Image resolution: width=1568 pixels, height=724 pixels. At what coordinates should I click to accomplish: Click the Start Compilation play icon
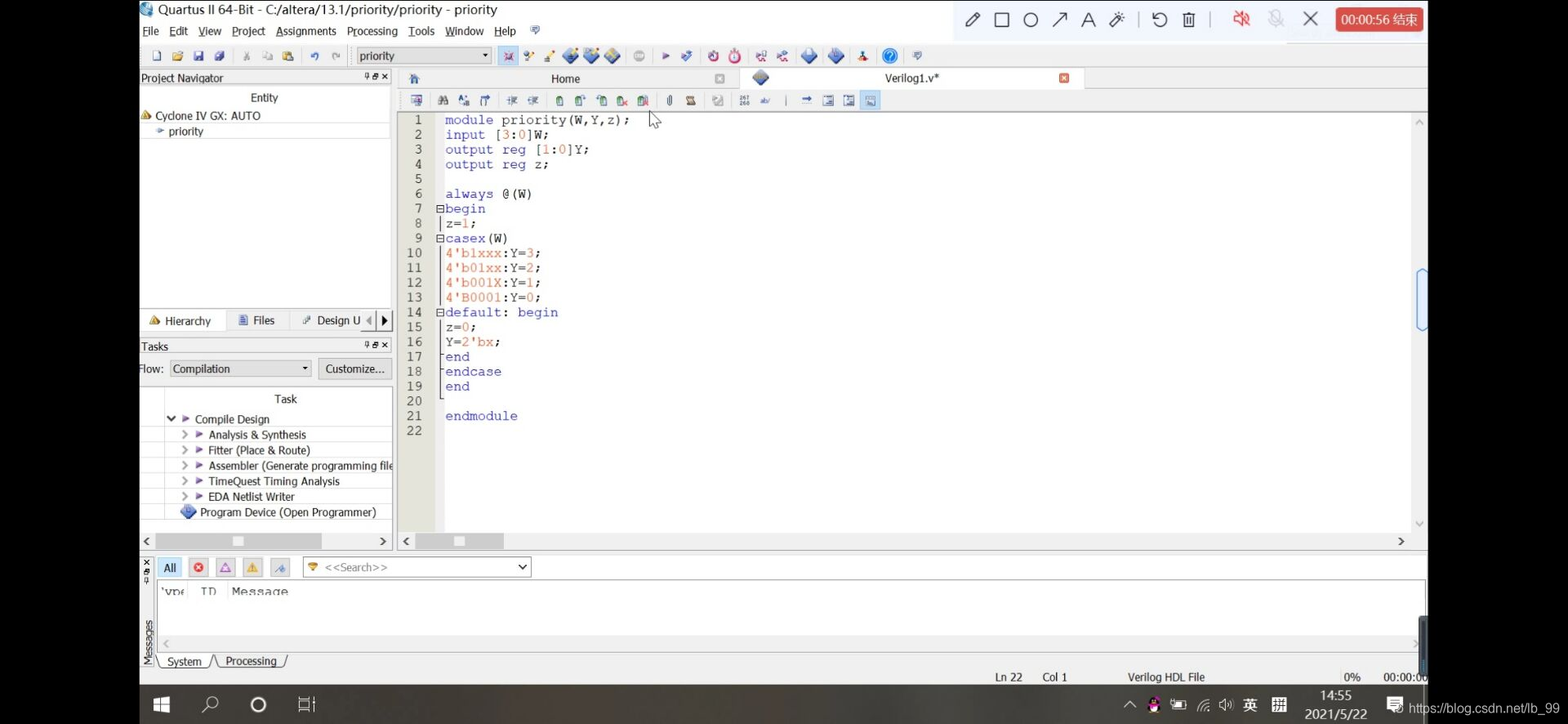point(666,56)
